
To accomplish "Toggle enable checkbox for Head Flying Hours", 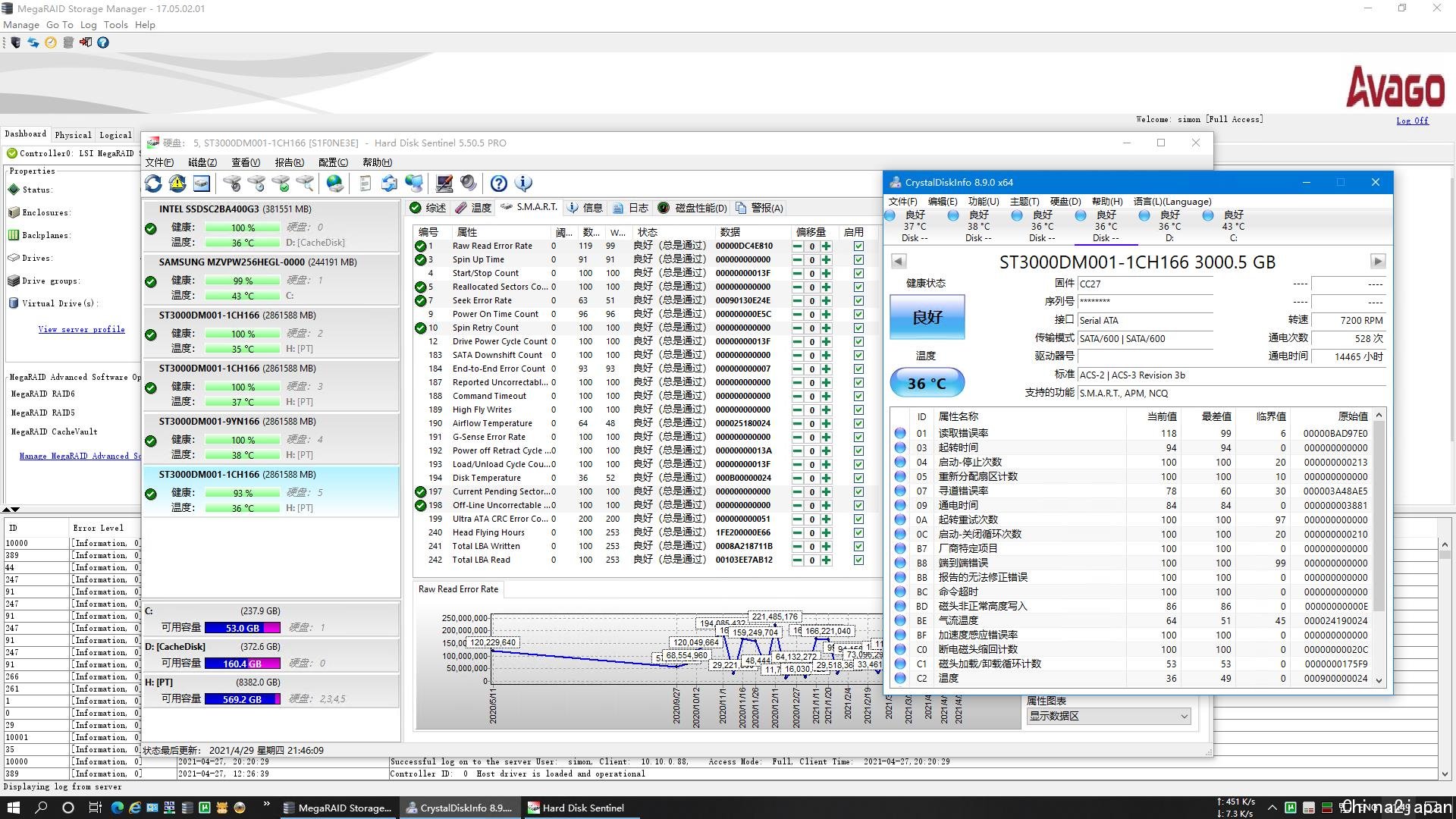I will point(858,533).
